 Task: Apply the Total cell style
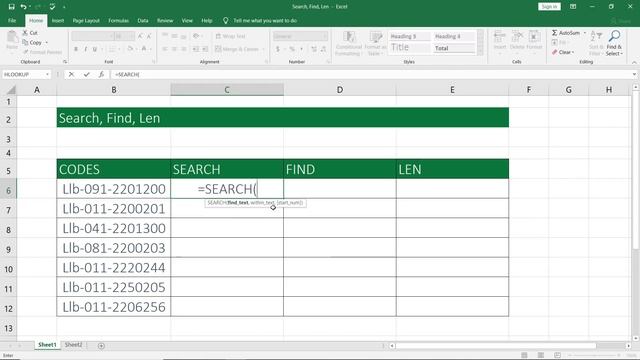coord(454,48)
